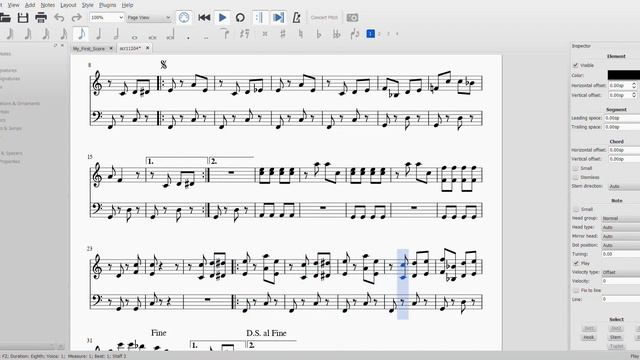This screenshot has width=640, height=360.
Task: Close the My_First_Score tab
Action: pos(111,48)
